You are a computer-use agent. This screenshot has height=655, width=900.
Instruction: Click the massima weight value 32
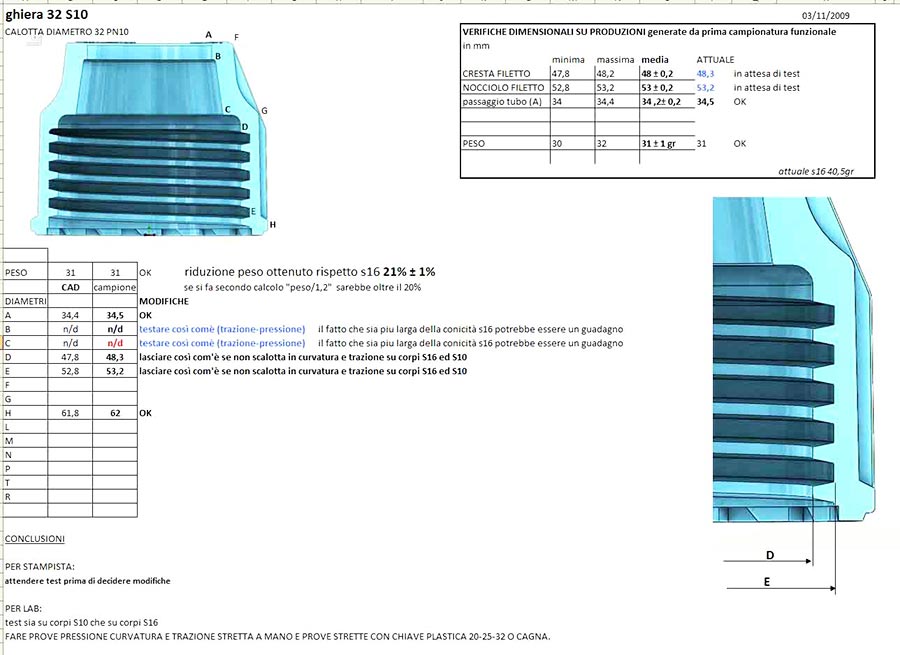[x=602, y=144]
